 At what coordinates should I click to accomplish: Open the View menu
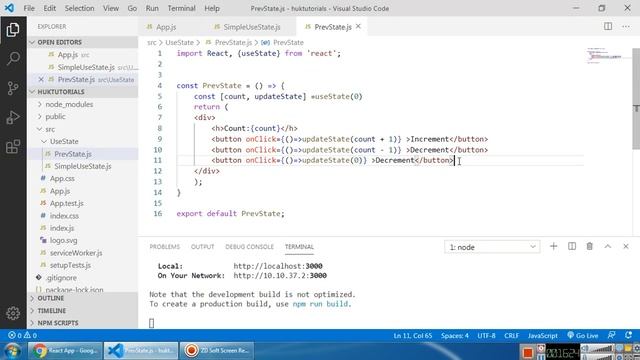(111, 8)
